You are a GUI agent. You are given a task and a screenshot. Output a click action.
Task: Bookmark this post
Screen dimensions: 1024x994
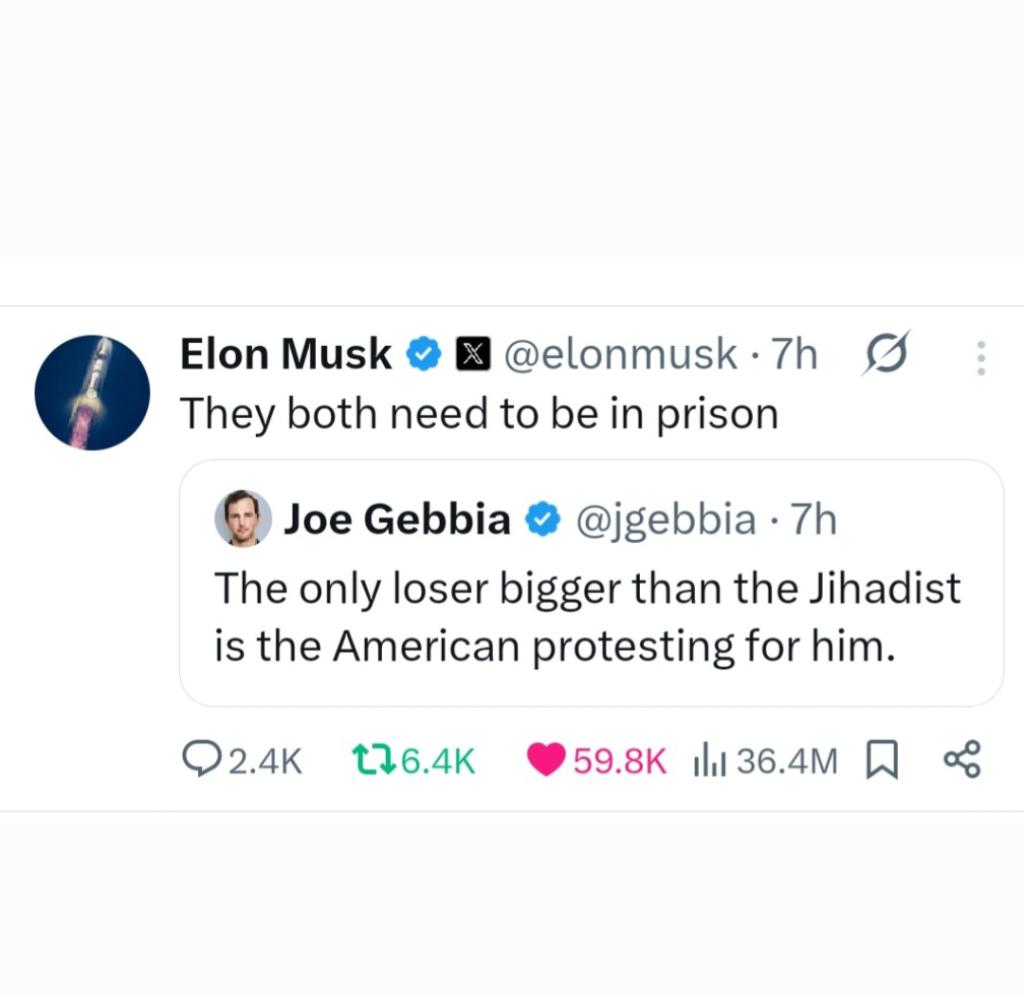click(880, 762)
